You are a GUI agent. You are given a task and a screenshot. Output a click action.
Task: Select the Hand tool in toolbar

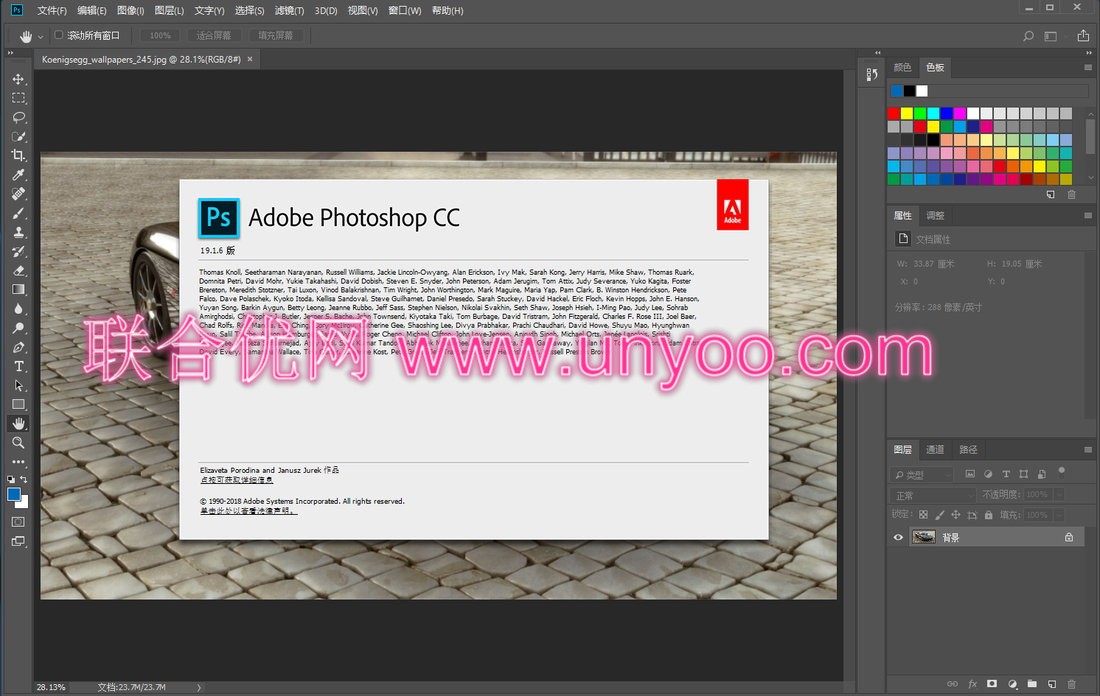(18, 423)
